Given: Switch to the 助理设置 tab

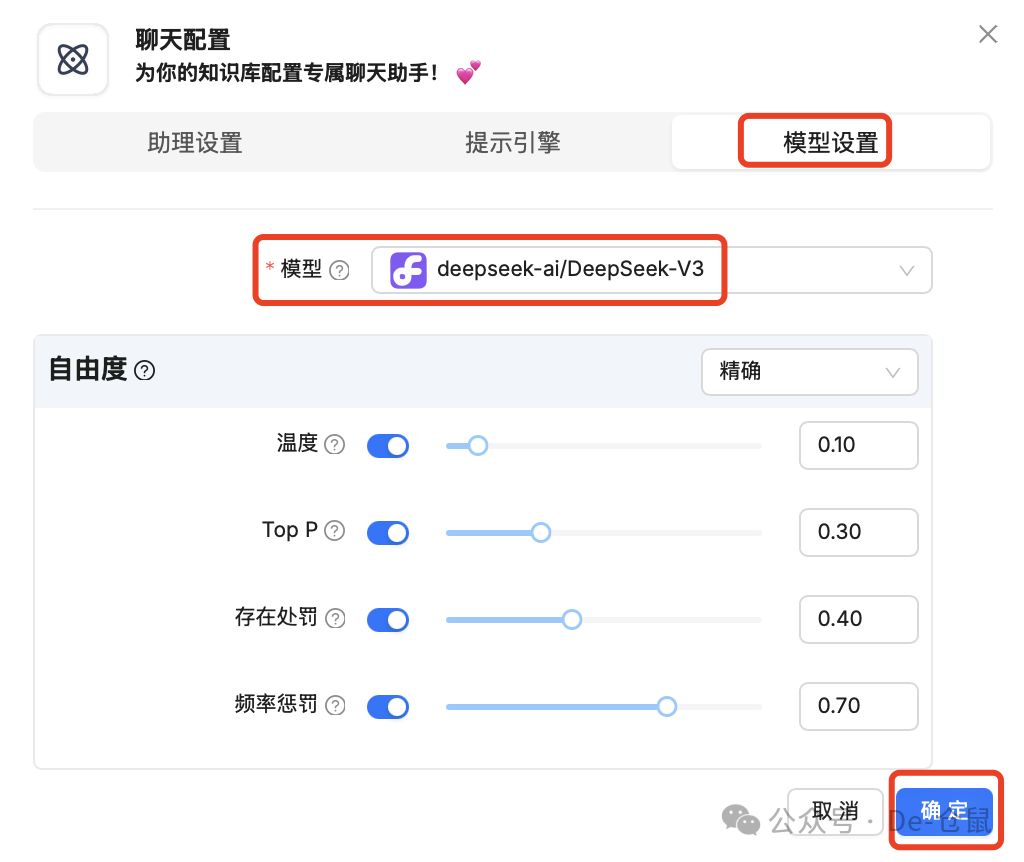Looking at the screenshot, I should (195, 142).
